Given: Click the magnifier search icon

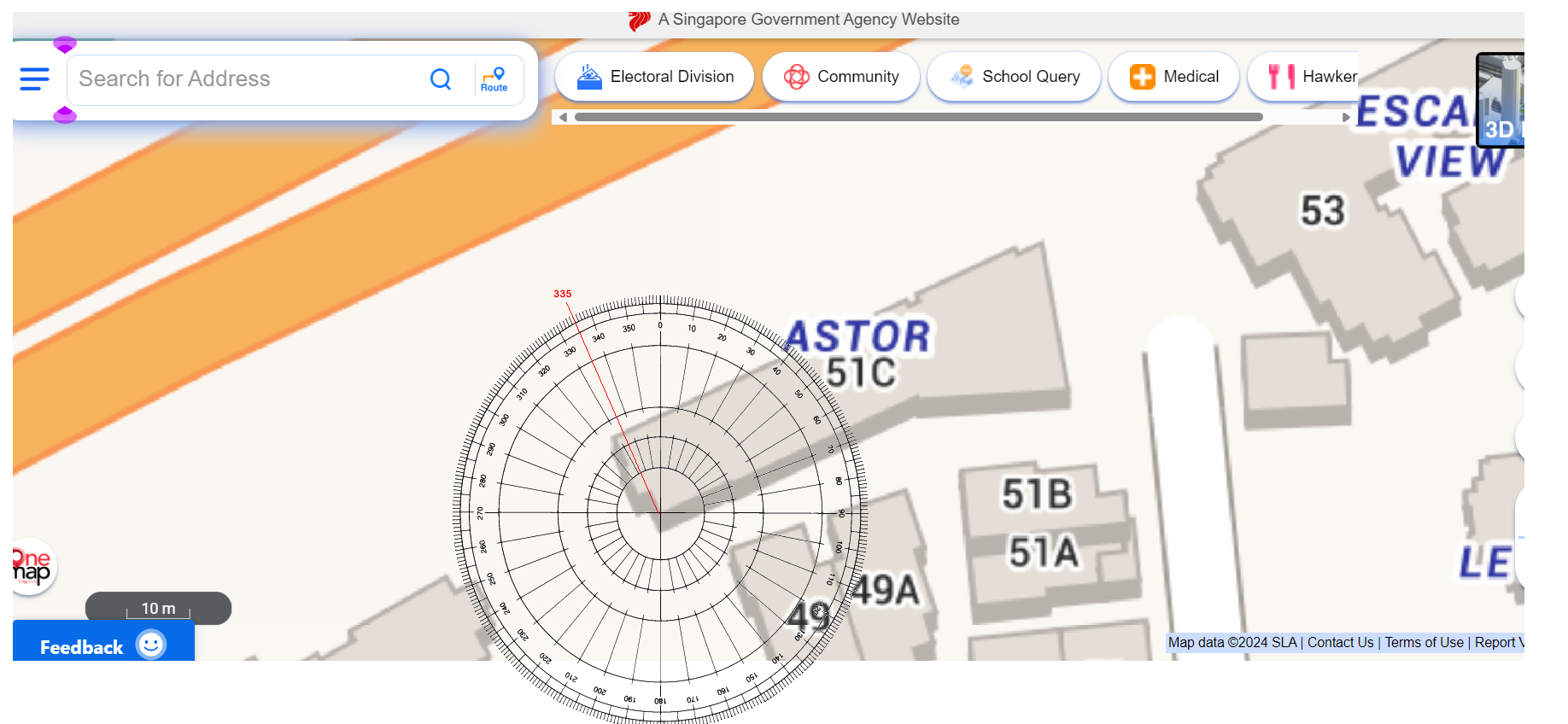Looking at the screenshot, I should tap(441, 79).
